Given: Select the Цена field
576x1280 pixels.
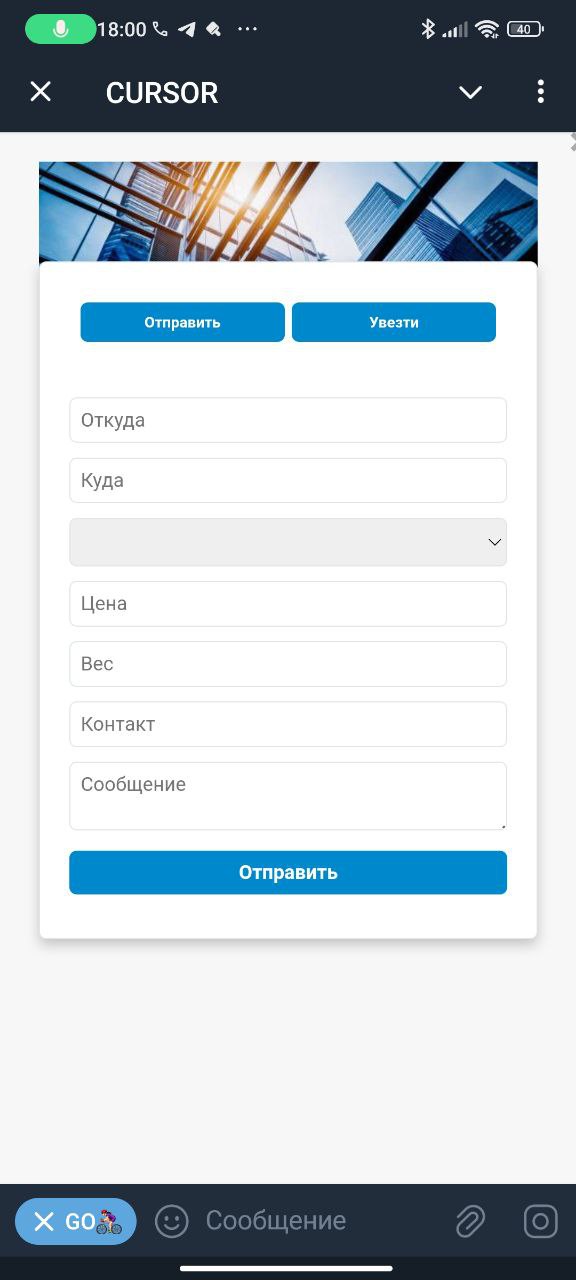Looking at the screenshot, I should [288, 604].
